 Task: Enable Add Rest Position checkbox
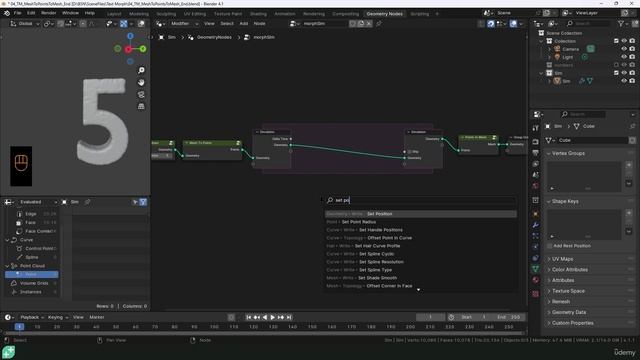click(x=550, y=246)
